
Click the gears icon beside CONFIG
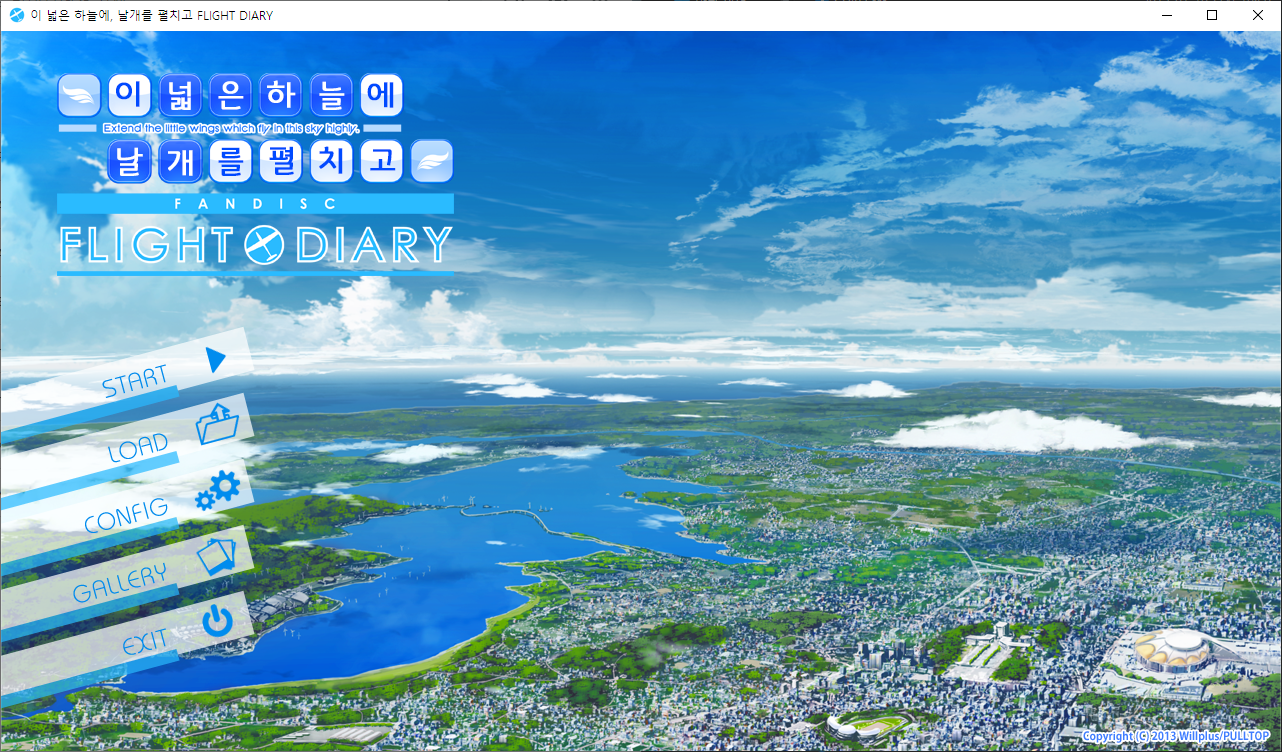click(218, 490)
